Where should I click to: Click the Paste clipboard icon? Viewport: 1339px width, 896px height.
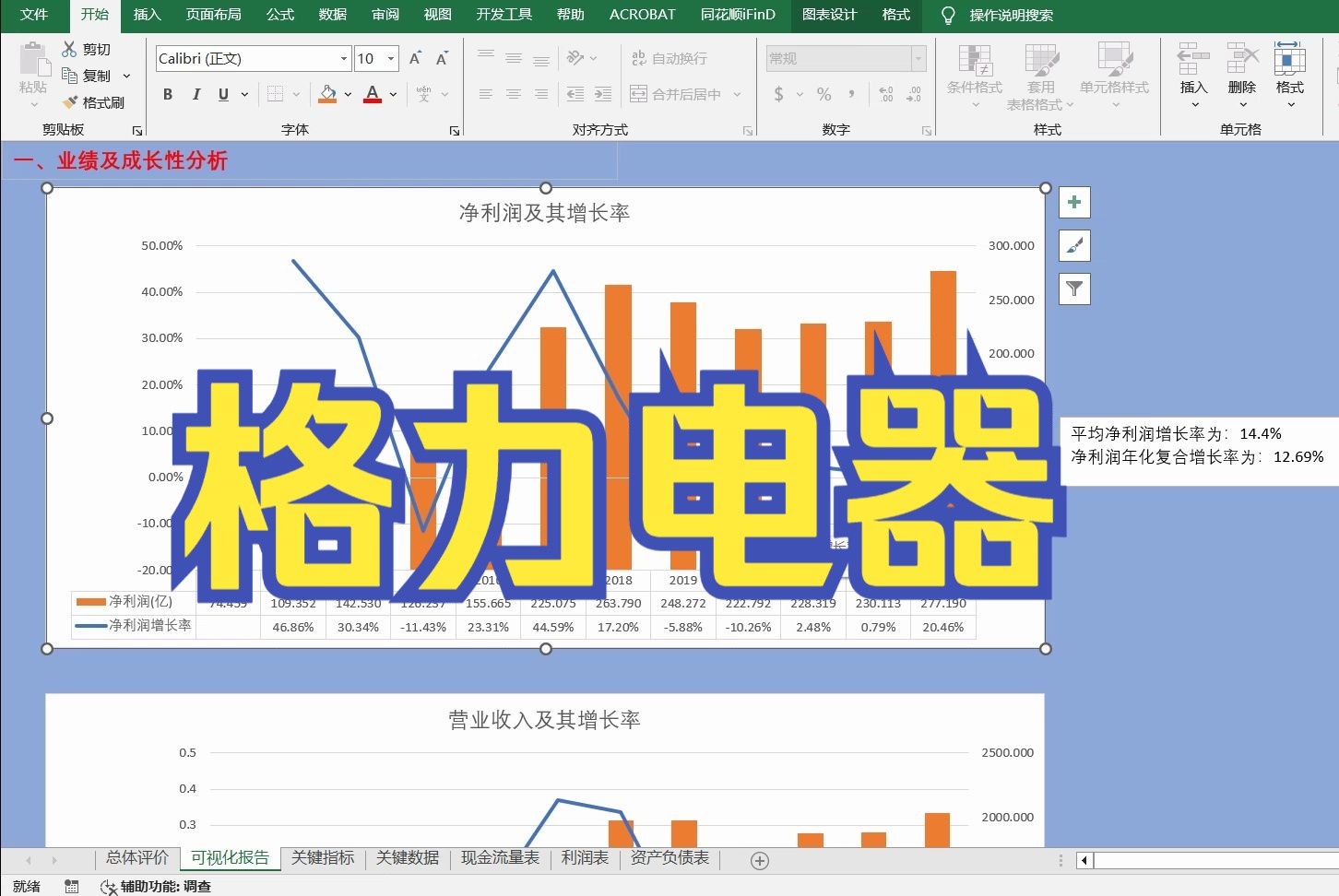click(33, 60)
